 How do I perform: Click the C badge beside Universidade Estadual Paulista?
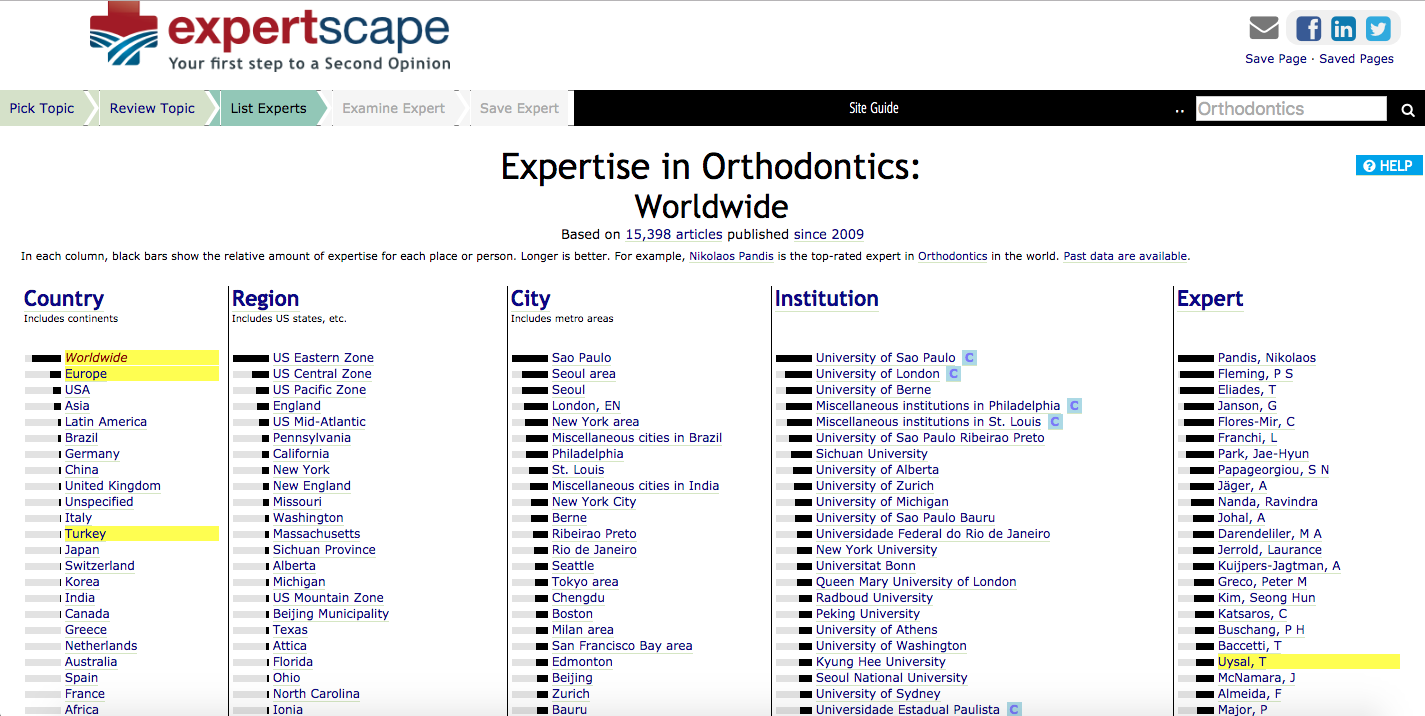point(1014,710)
